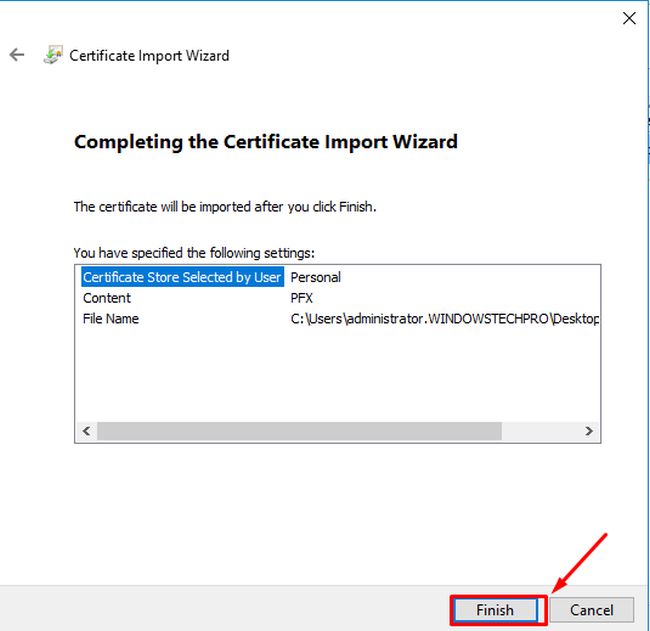650x631 pixels.
Task: Go back using the wizard's back arrow
Action: (x=17, y=55)
